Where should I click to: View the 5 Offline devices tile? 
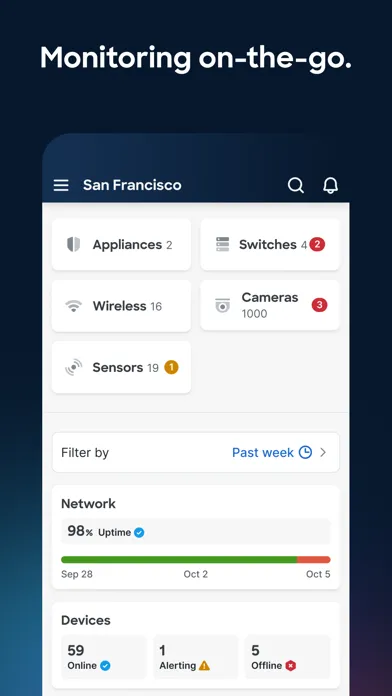[288, 656]
